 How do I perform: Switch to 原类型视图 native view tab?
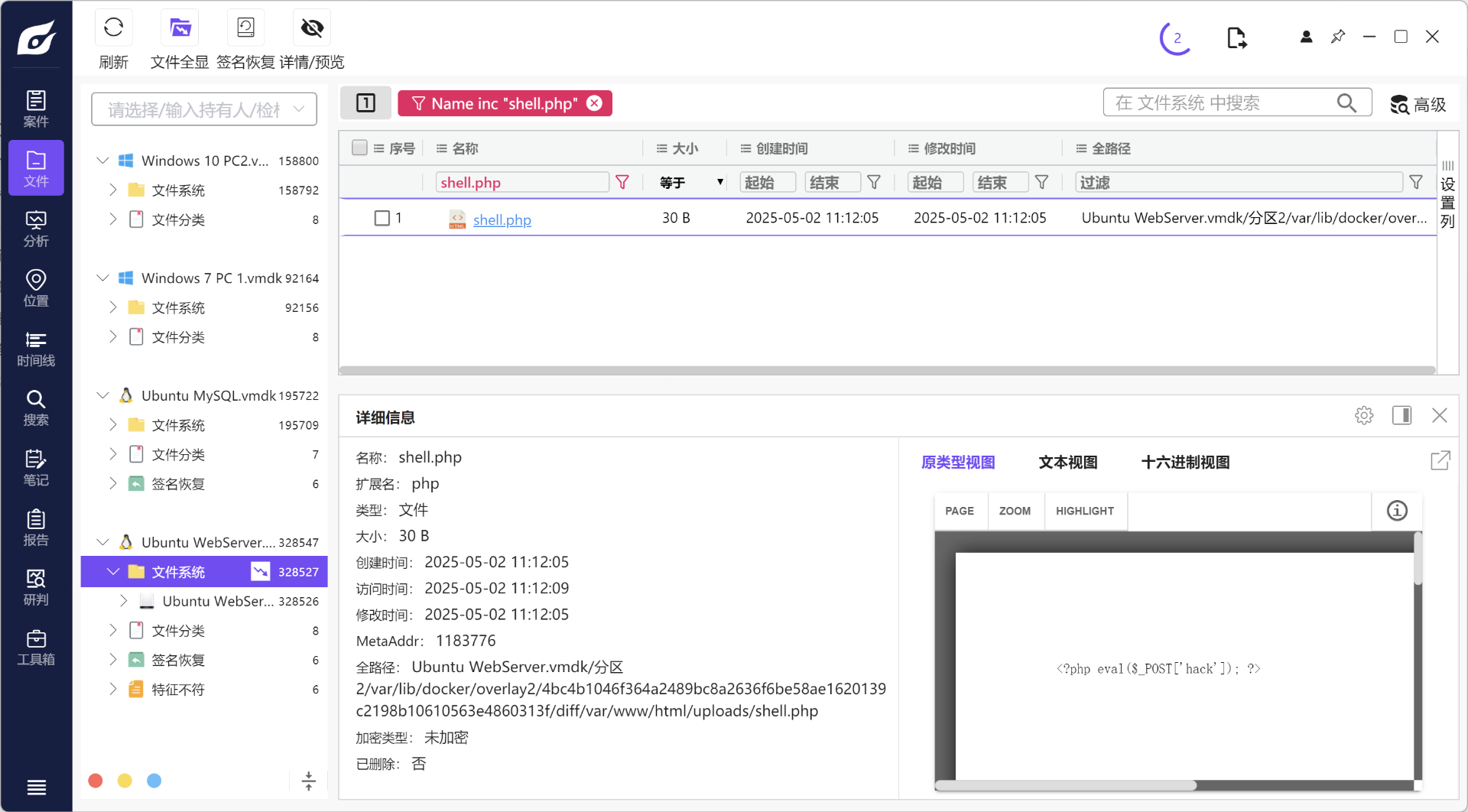tap(958, 462)
